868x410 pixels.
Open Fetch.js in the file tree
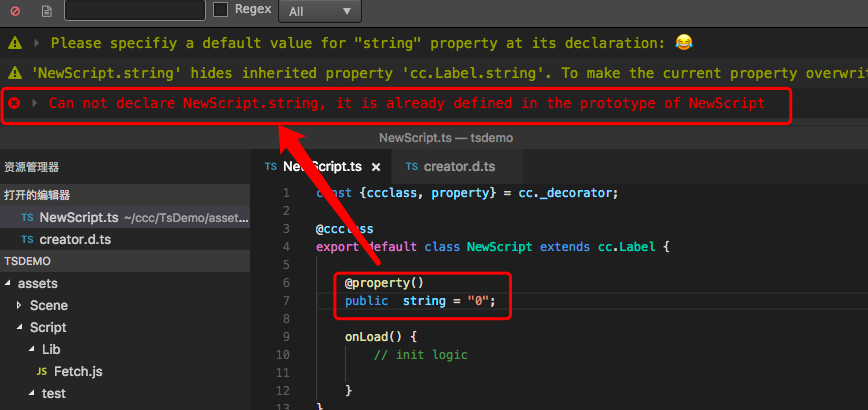coord(78,372)
